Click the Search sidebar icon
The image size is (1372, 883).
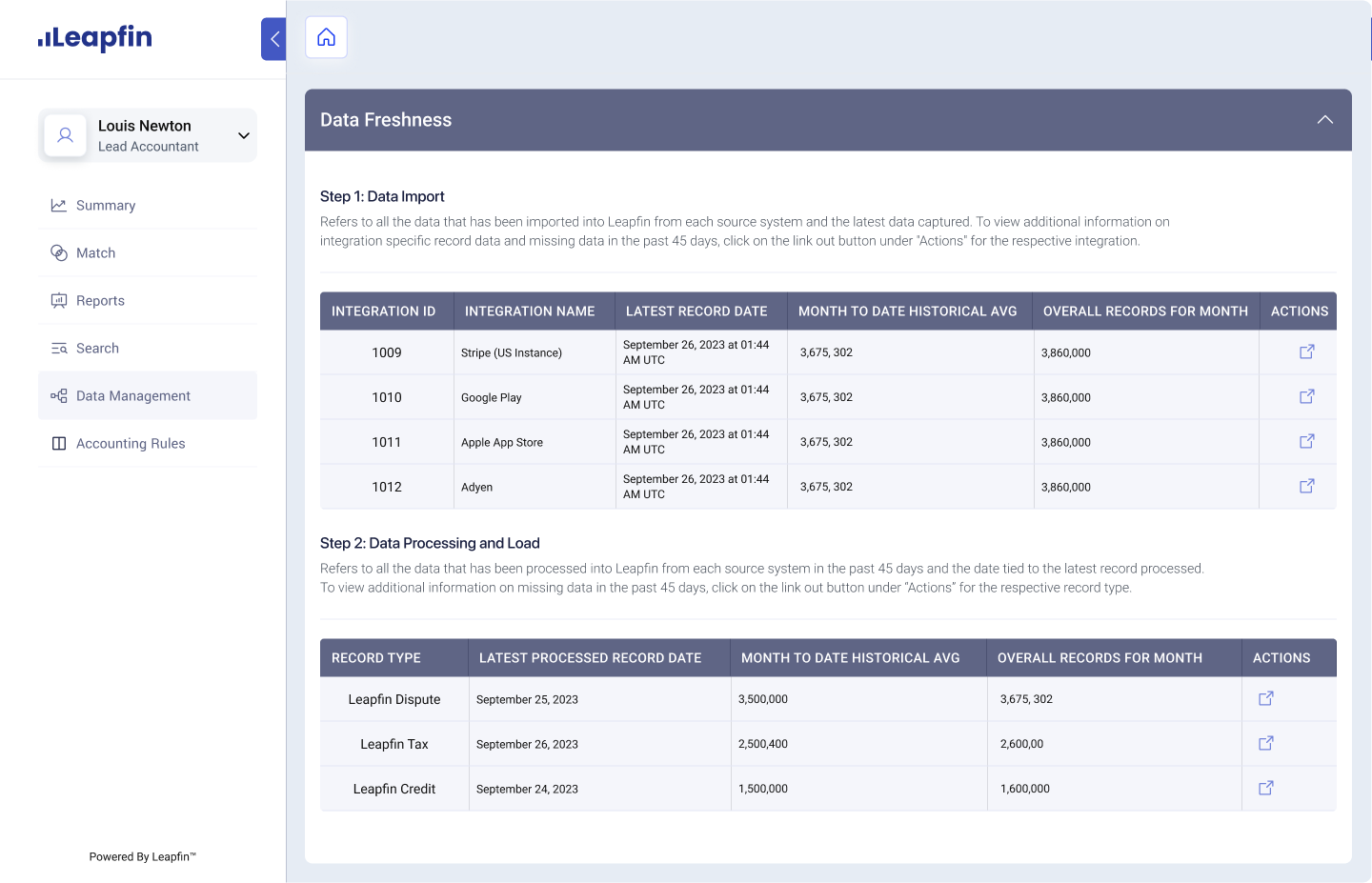pos(58,348)
